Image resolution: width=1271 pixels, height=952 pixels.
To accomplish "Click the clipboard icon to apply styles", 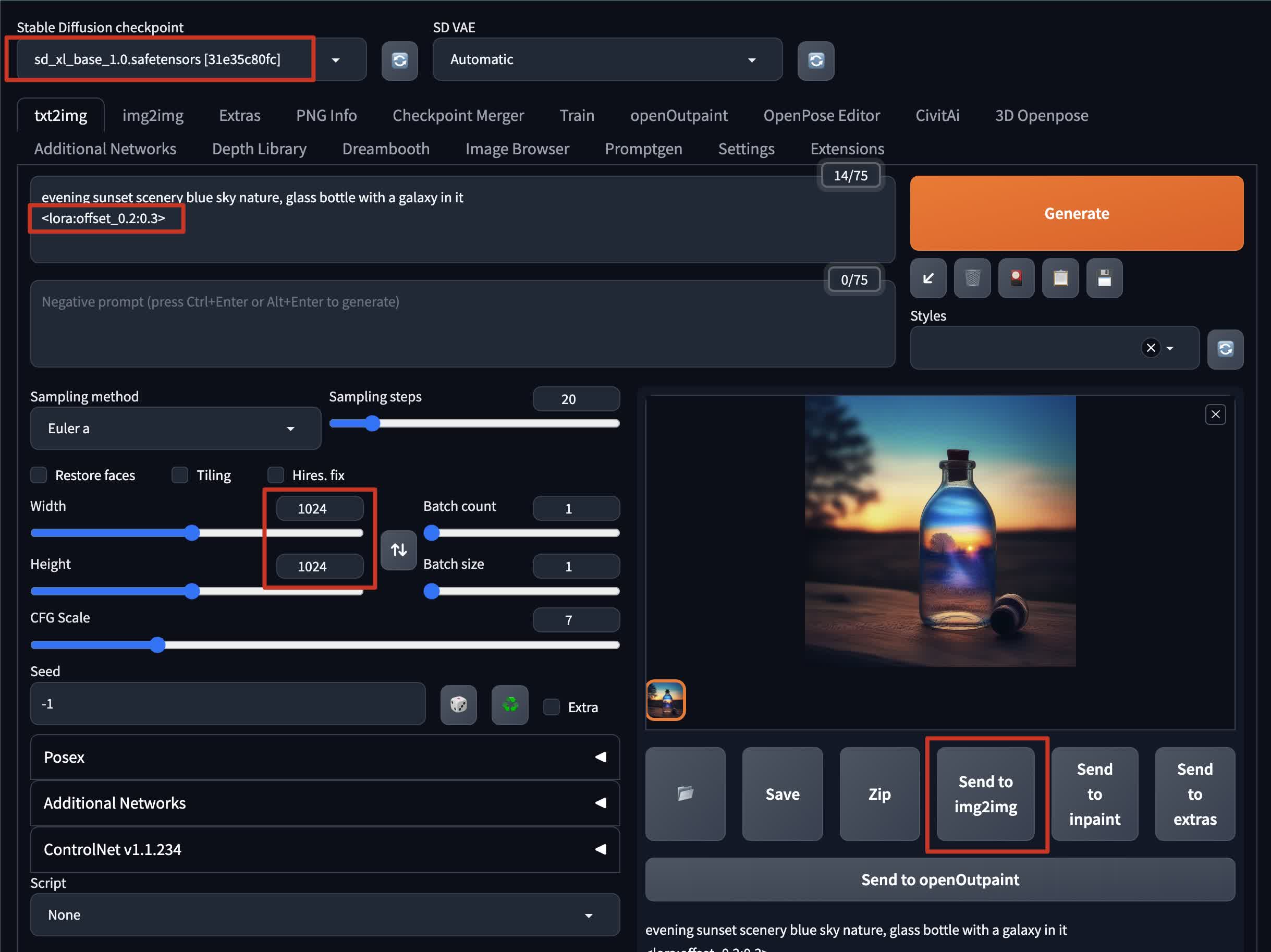I will (1060, 278).
